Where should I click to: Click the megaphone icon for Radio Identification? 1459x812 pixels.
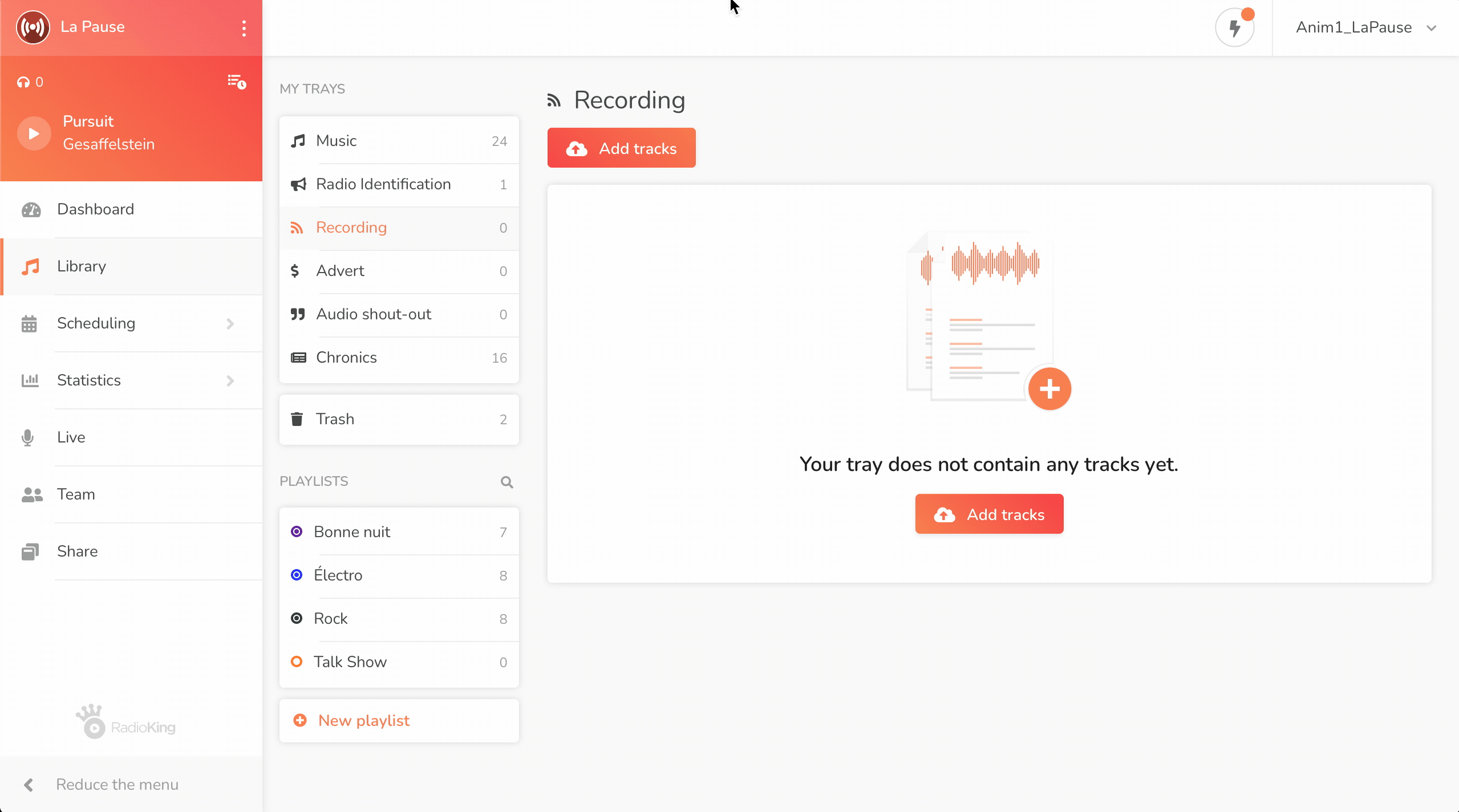pos(298,184)
